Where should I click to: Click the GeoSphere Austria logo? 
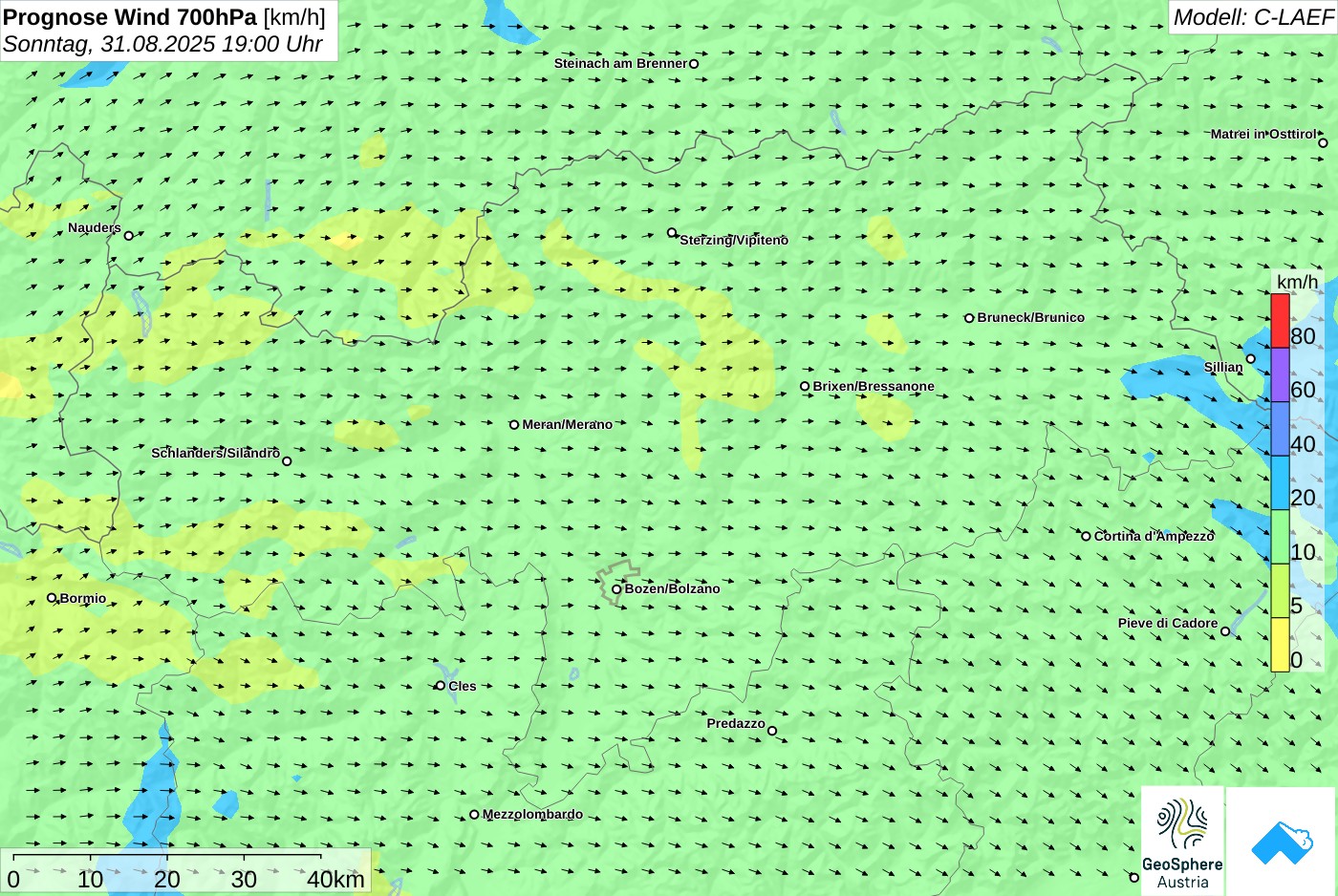(x=1182, y=842)
